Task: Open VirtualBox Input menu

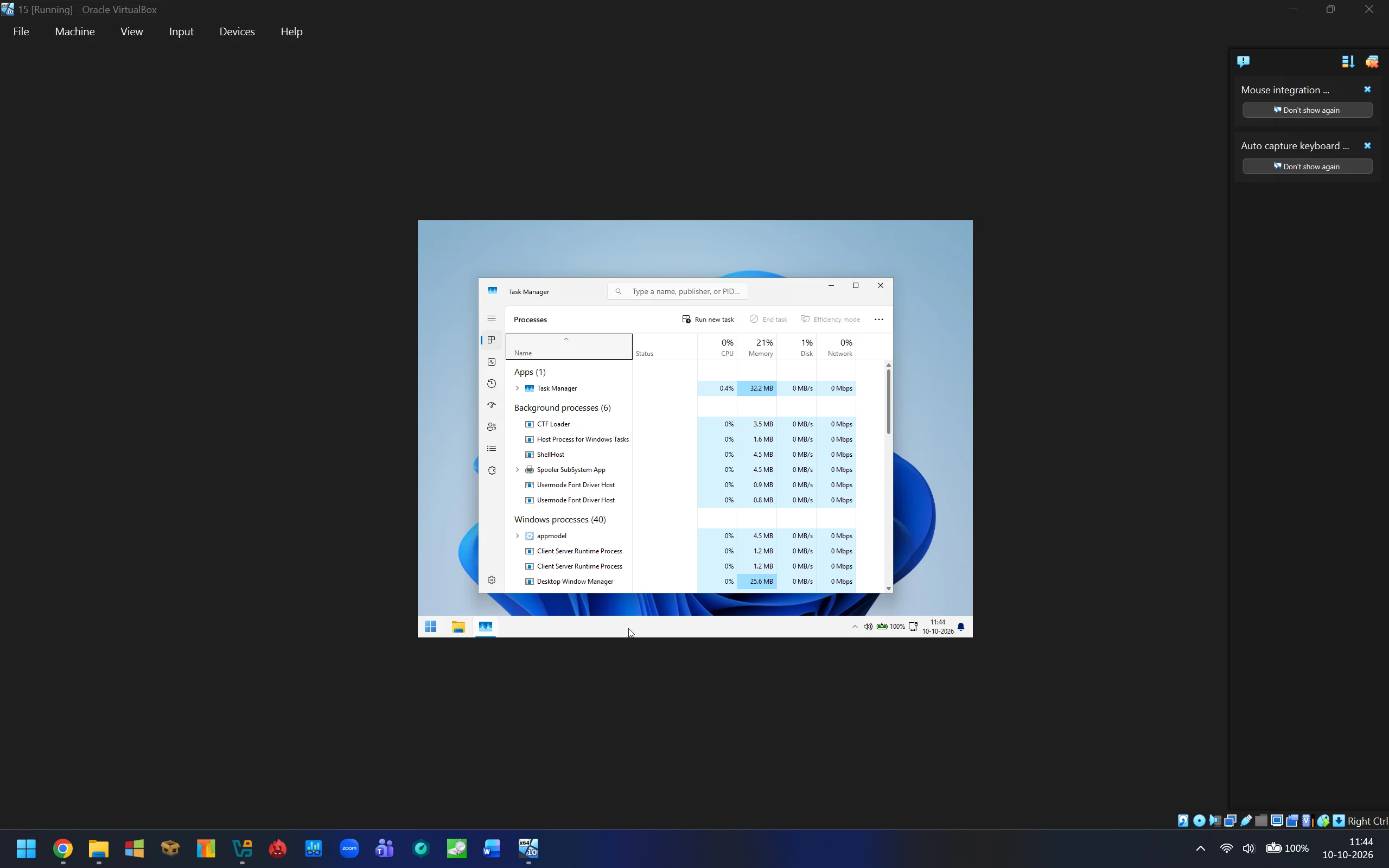Action: (x=181, y=31)
